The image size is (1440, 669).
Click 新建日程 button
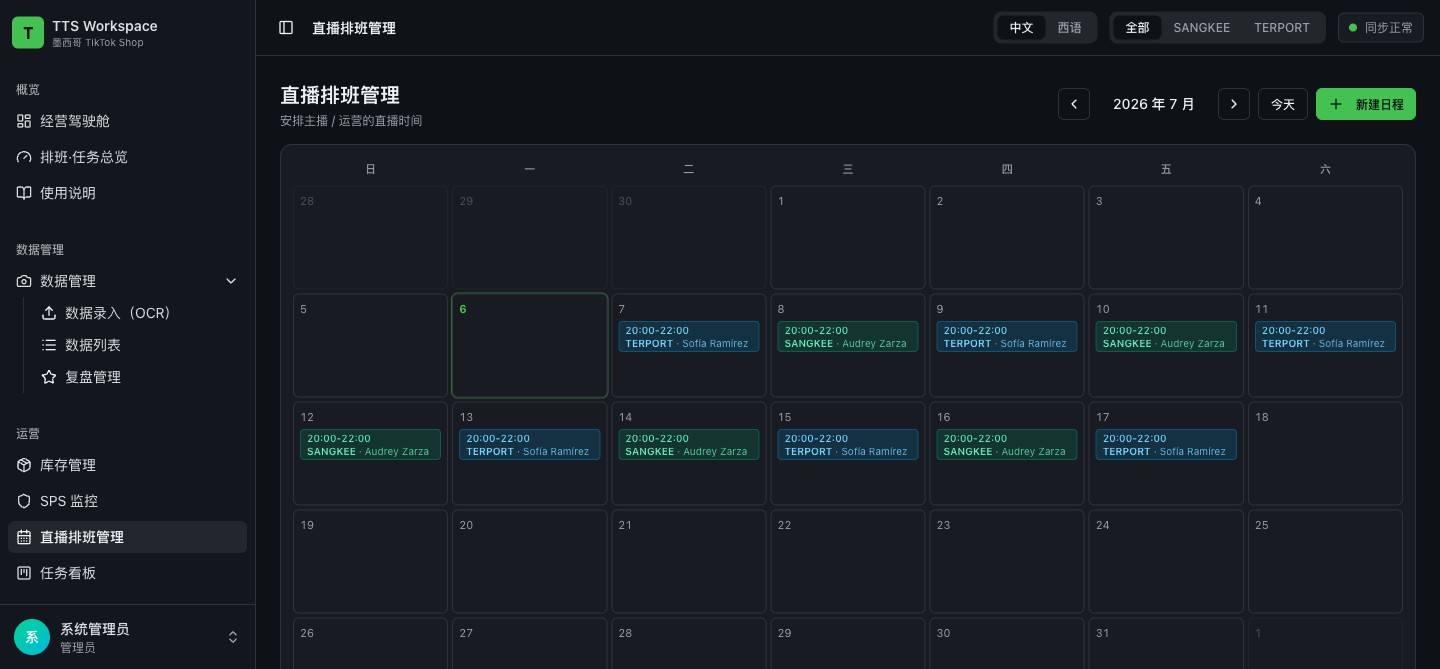click(1366, 104)
